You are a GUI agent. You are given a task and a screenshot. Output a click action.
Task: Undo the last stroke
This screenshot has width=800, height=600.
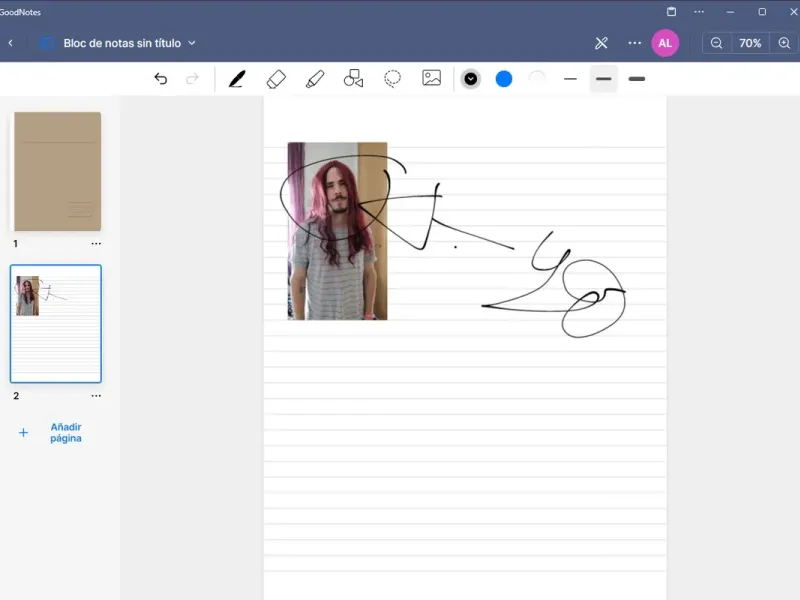(161, 79)
